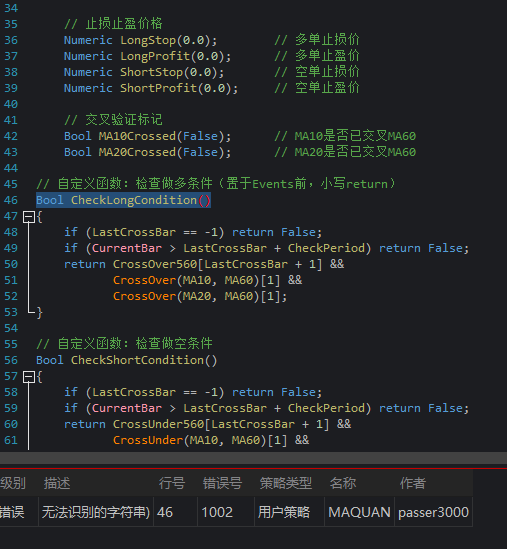Select the error row for line 46
Image resolution: width=507 pixels, height=549 pixels.
pos(236,512)
